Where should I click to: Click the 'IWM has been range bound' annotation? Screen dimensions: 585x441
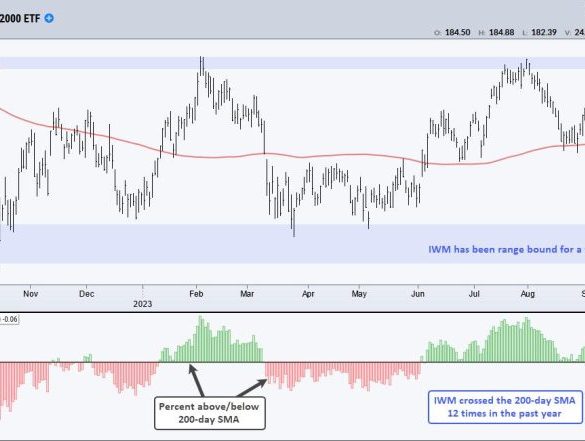506,249
